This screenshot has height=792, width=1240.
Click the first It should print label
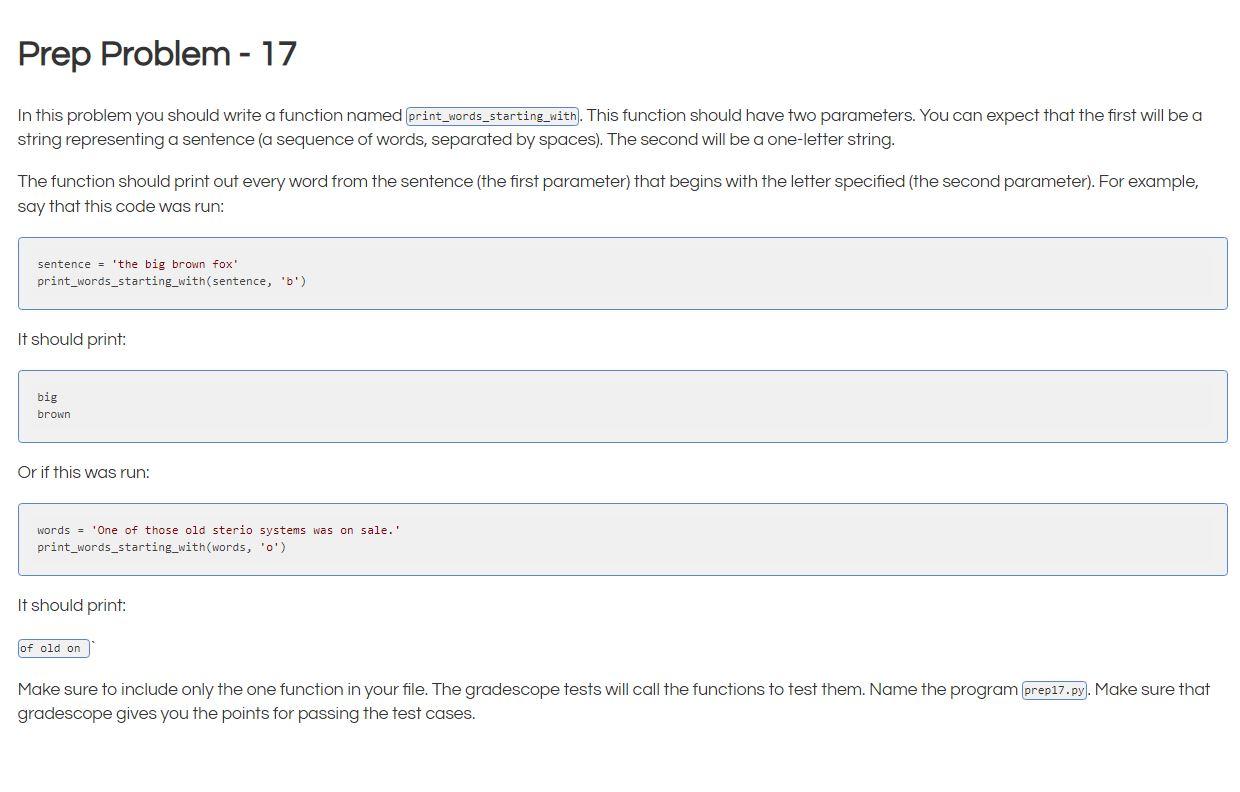click(x=71, y=339)
